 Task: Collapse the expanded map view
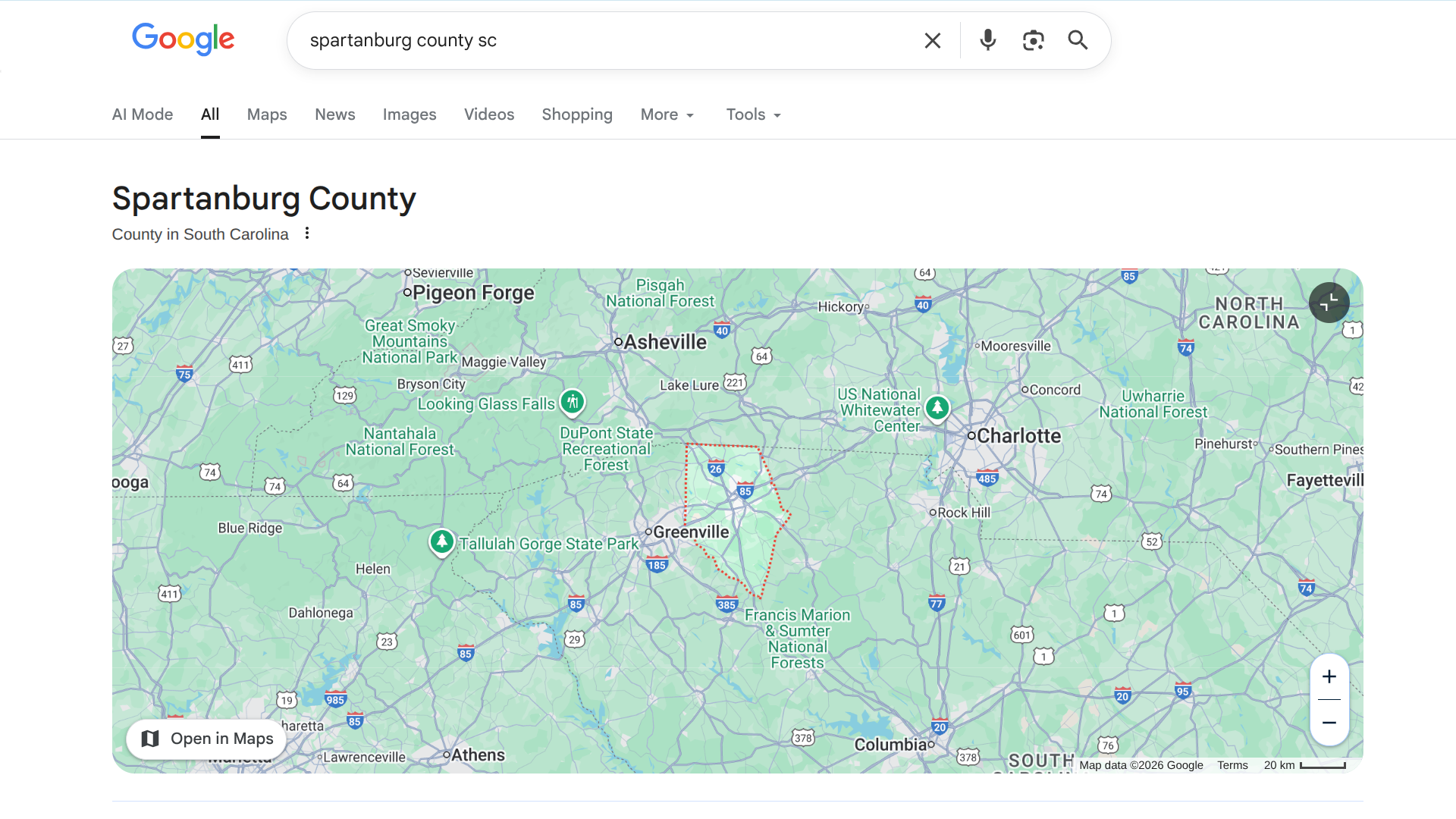tap(1329, 303)
